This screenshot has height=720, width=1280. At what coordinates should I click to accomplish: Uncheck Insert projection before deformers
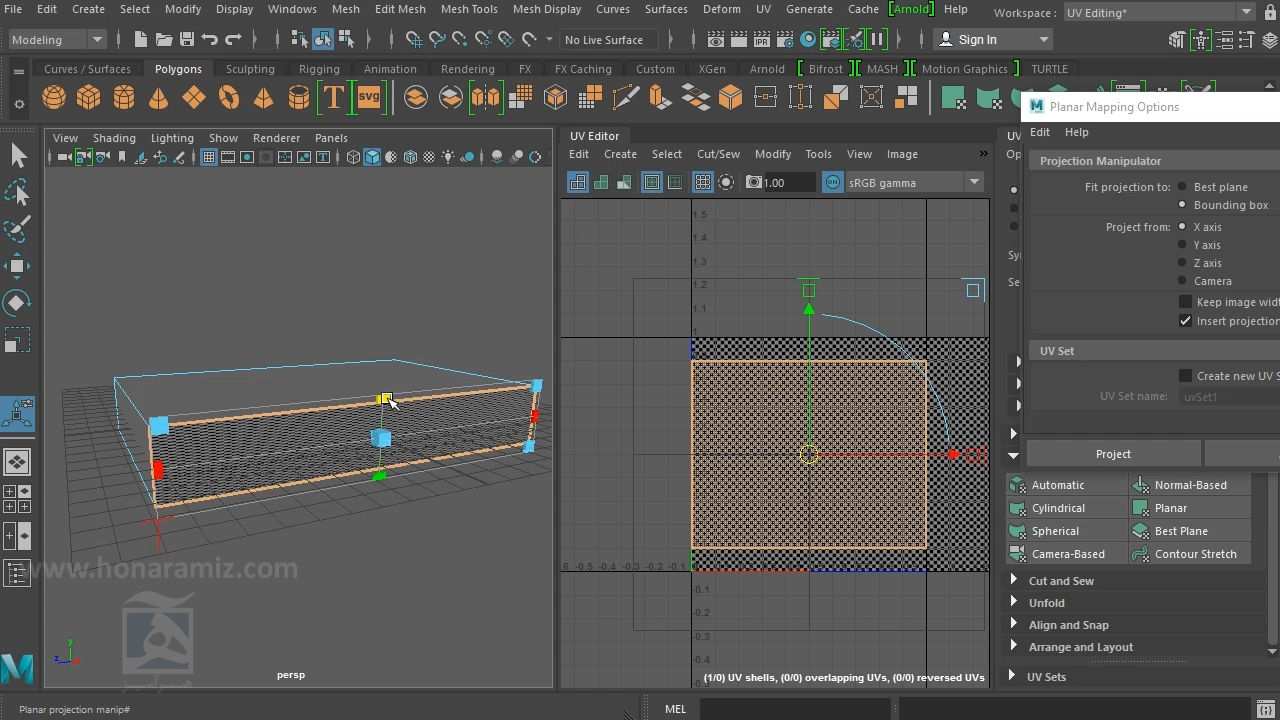1185,321
